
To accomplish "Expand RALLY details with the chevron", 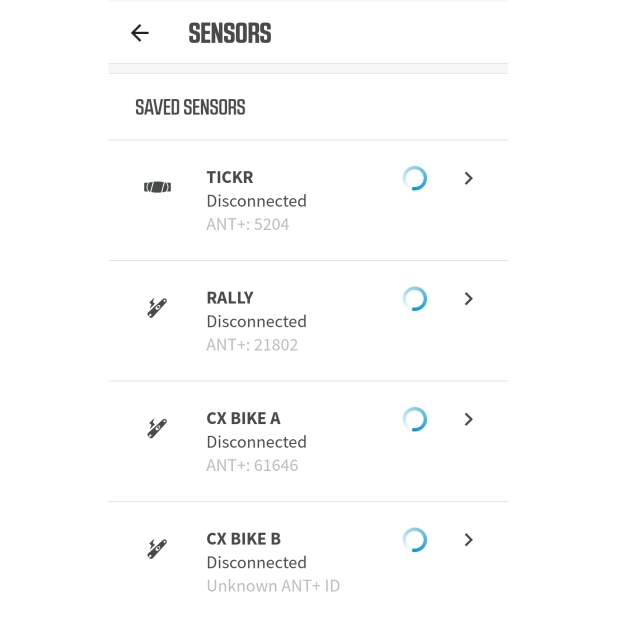I will click(468, 299).
